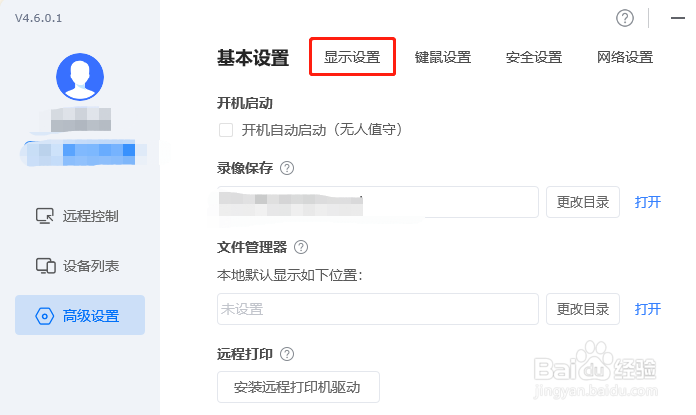Click the hexagon advanced settings icon

[x=44, y=316]
